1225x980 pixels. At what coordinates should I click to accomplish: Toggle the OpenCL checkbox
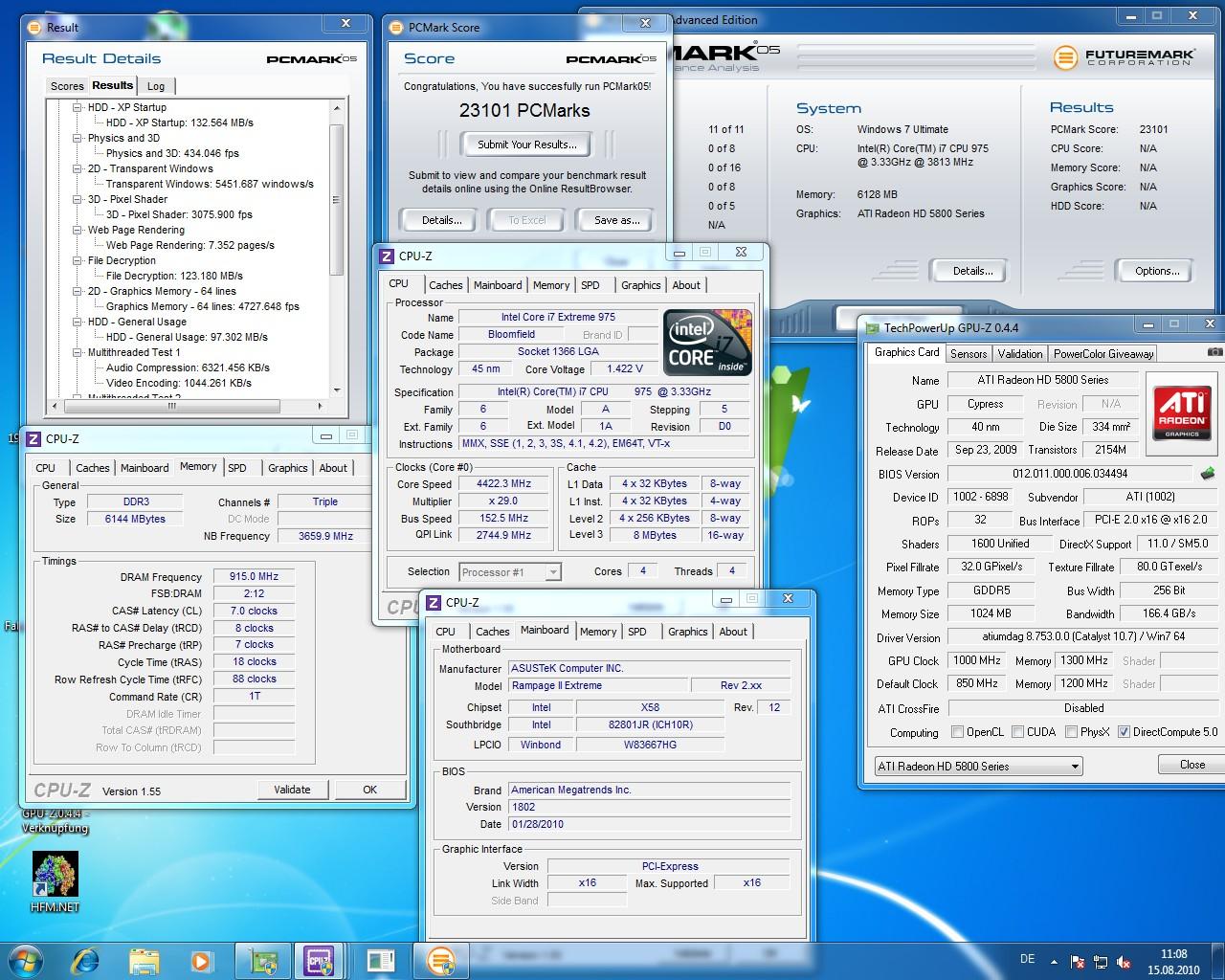coord(957,732)
